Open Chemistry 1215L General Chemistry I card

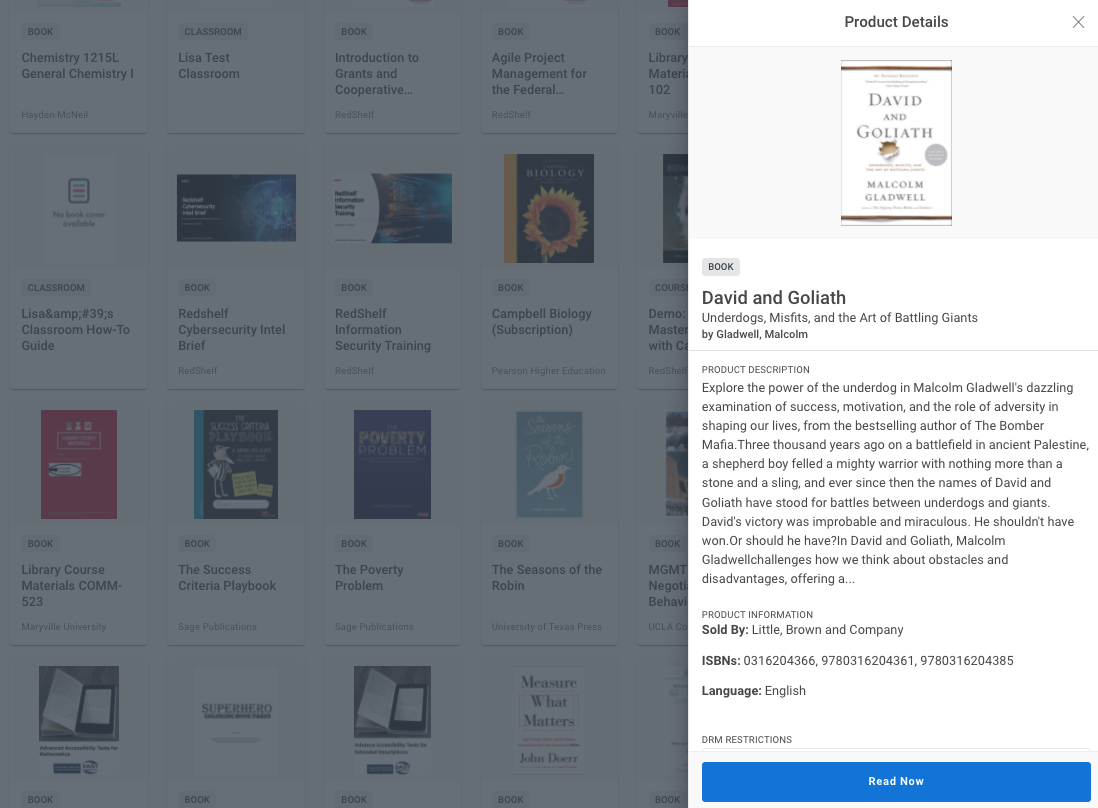[78, 66]
